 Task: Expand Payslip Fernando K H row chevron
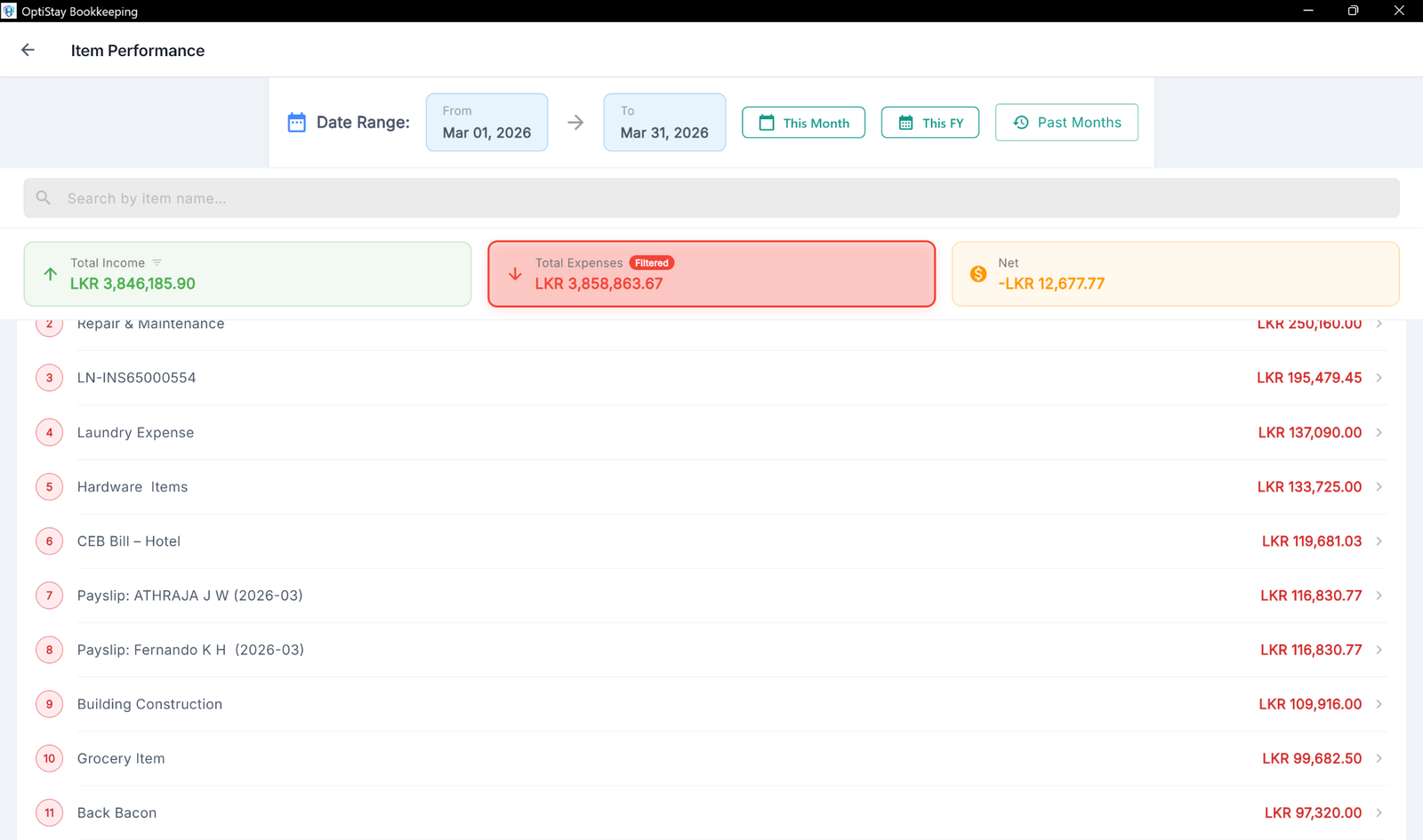[x=1379, y=649]
